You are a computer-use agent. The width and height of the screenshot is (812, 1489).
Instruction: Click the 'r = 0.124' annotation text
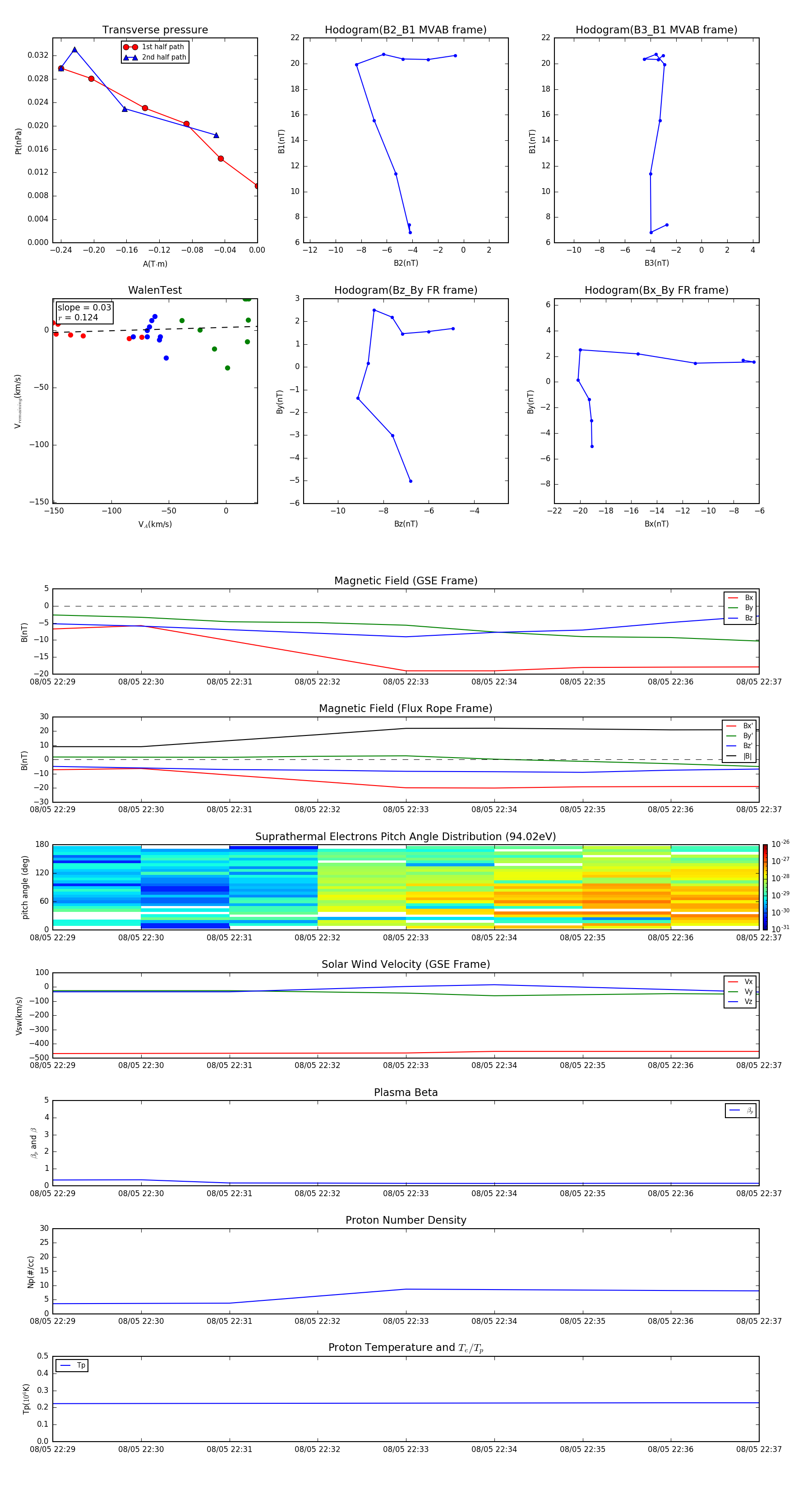point(78,317)
